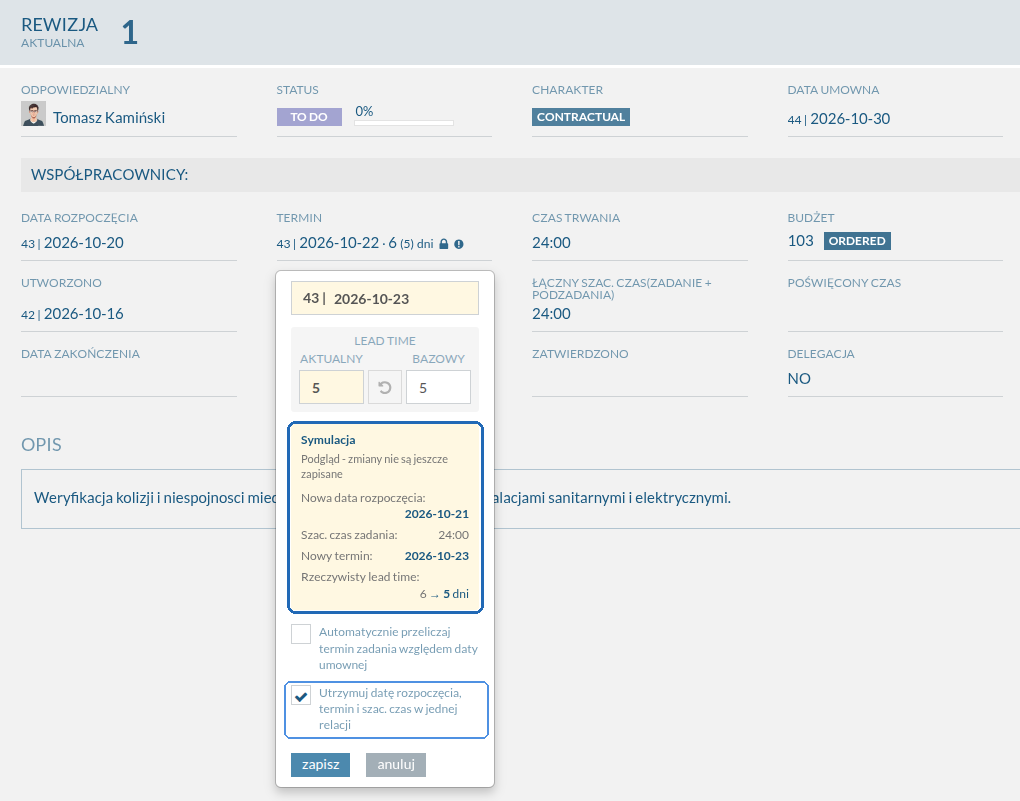The image size is (1020, 801).
Task: Click the Utworzono date 2026-10-16
Action: click(x=83, y=314)
